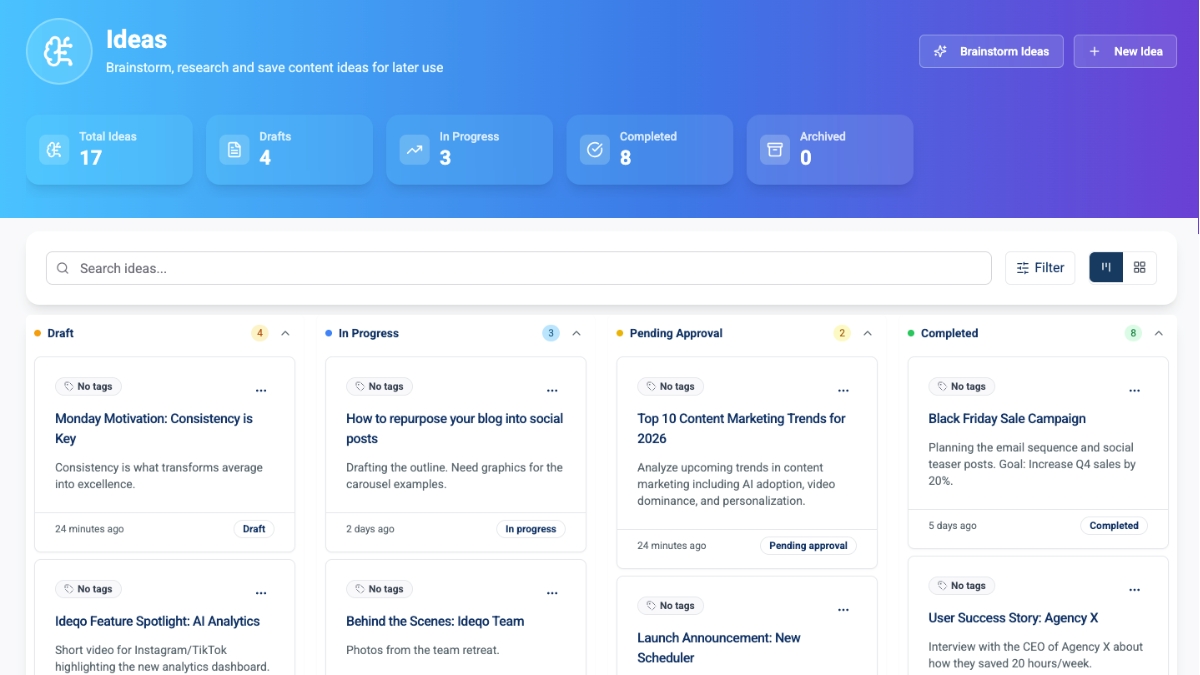
Task: Click the Brainstorm Ideas button
Action: [991, 51]
